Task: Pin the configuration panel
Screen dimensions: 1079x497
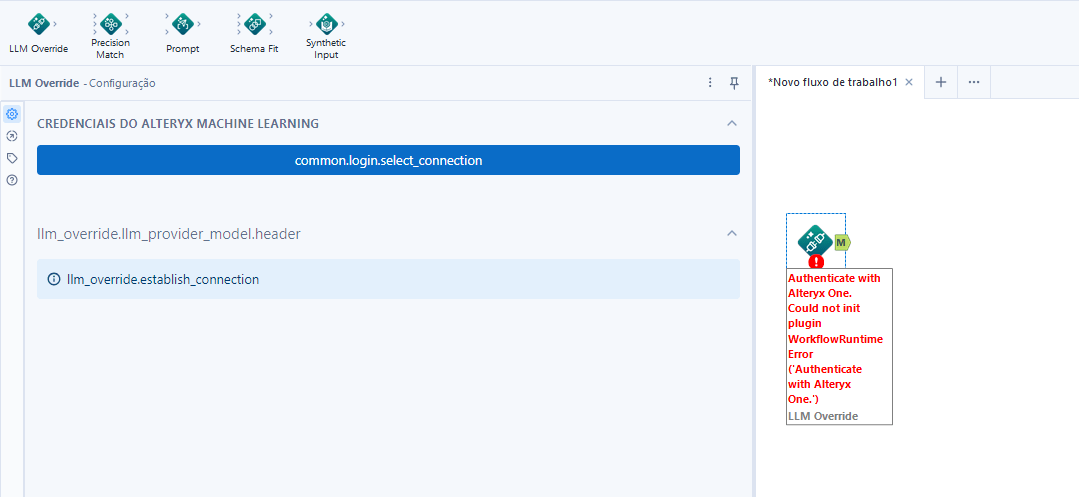Action: click(734, 83)
